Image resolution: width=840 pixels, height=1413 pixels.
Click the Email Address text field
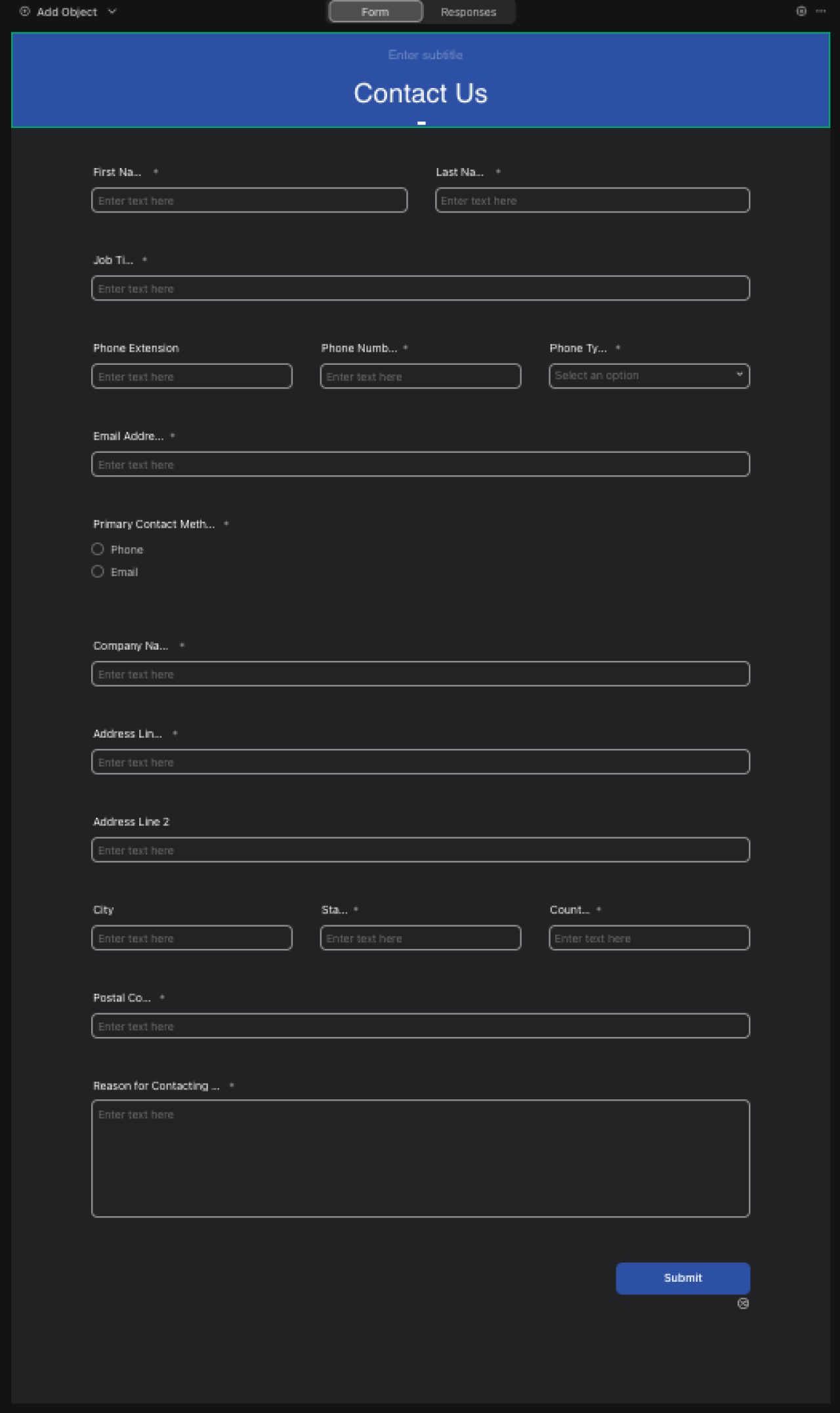[421, 464]
